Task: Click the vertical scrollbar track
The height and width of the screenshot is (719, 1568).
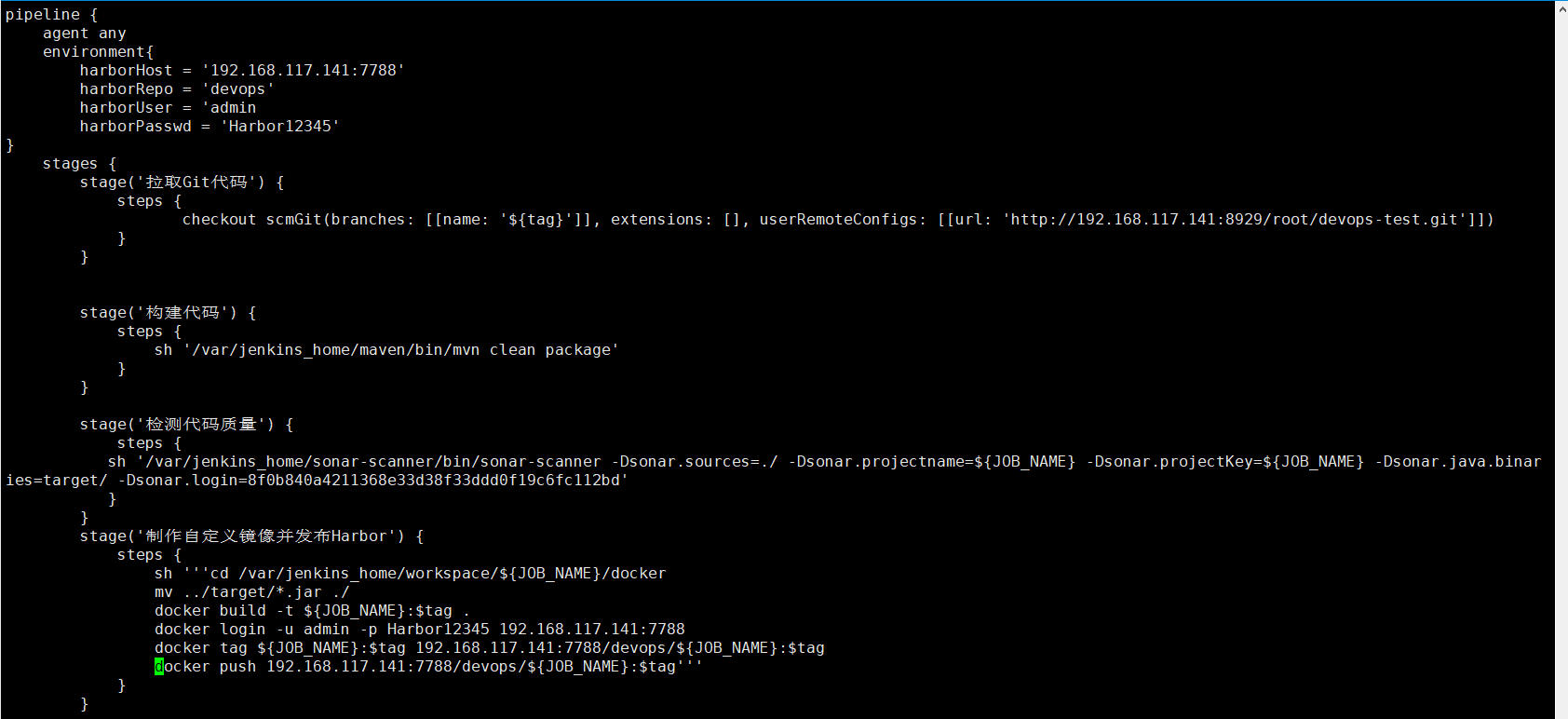Action: pos(1561,373)
